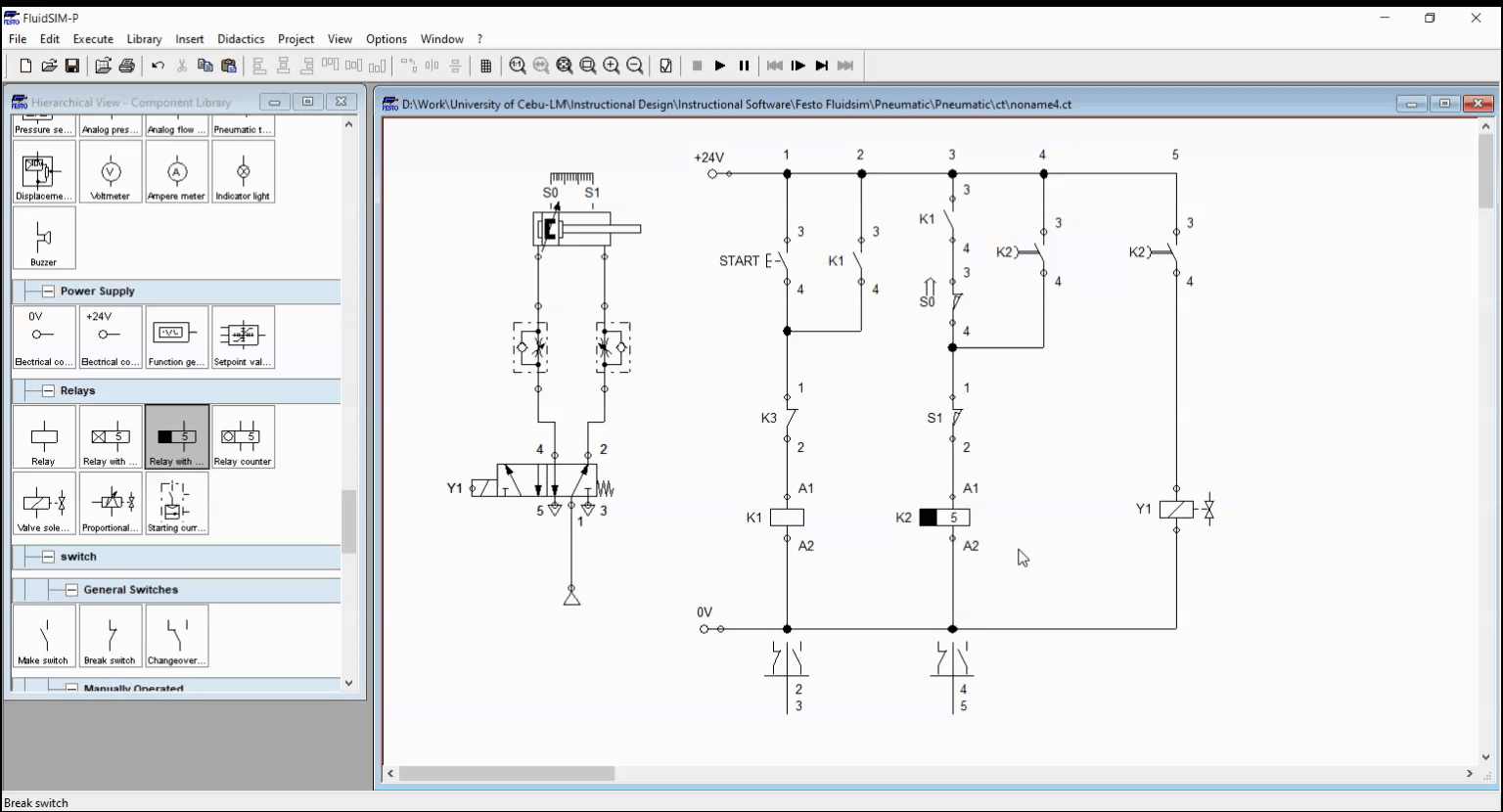
Task: Open the Options menu
Action: [x=387, y=39]
